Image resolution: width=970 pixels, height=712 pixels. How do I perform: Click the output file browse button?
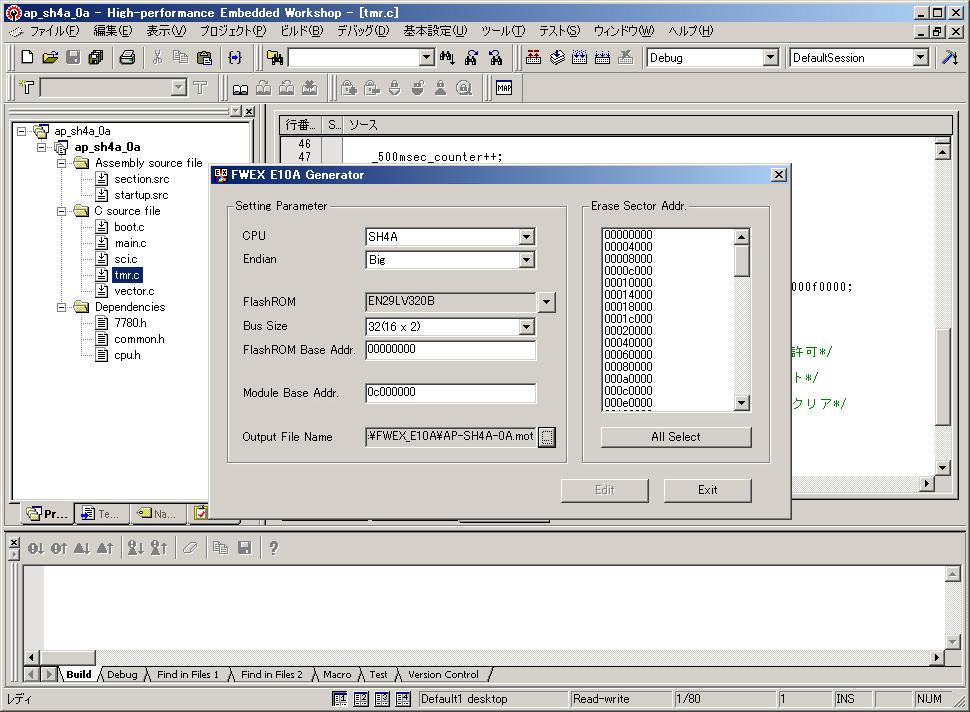click(547, 437)
